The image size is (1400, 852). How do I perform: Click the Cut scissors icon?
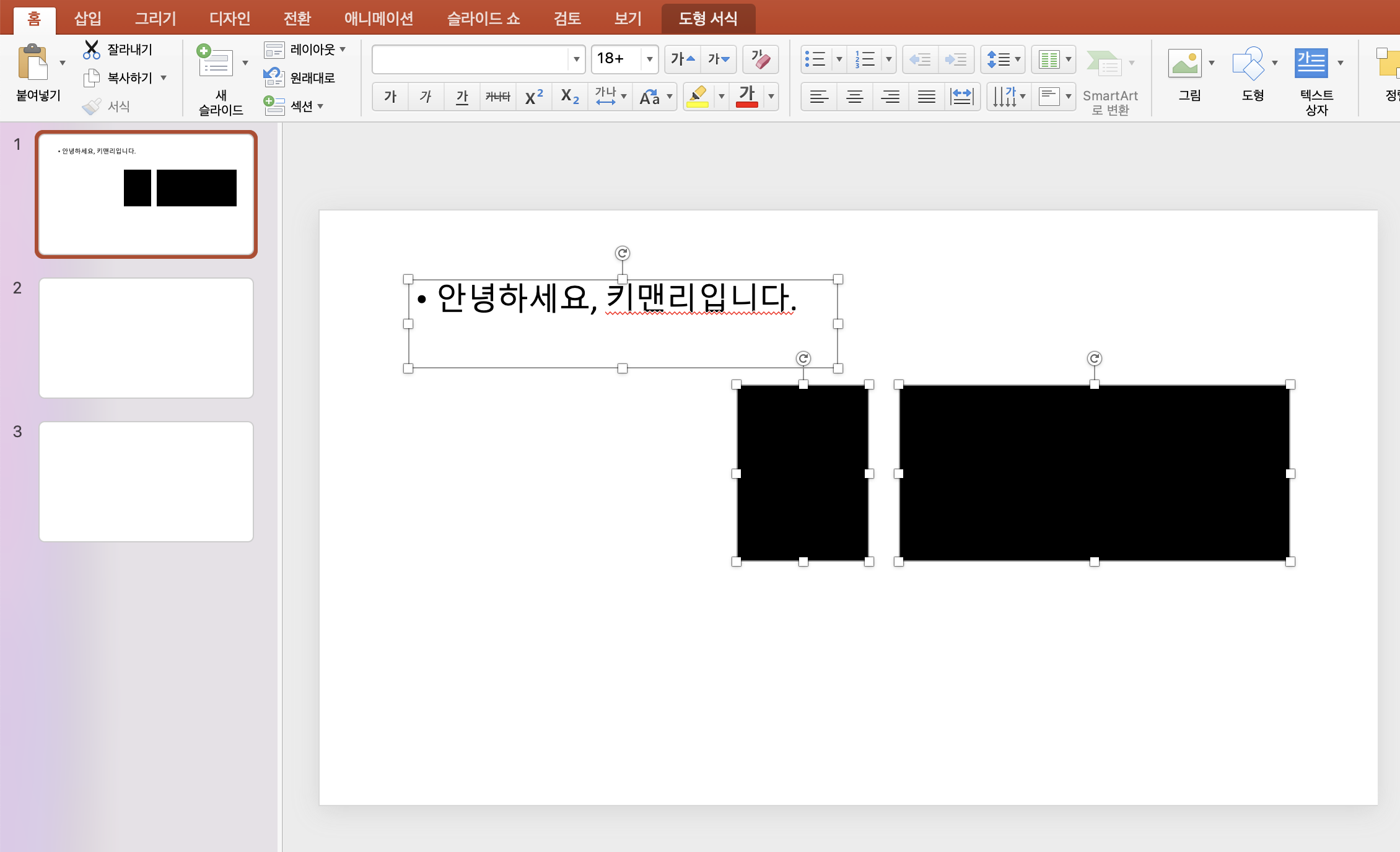click(x=92, y=50)
